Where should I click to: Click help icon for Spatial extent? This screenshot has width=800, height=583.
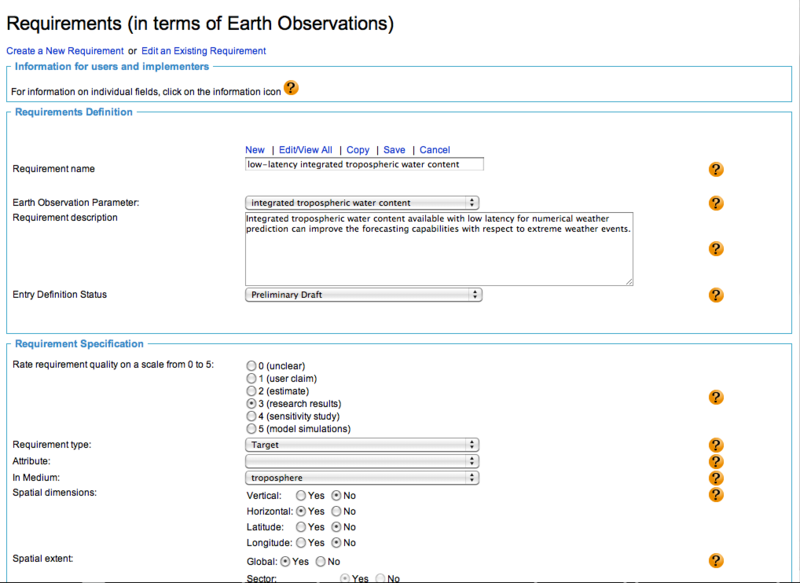pyautogui.click(x=715, y=561)
